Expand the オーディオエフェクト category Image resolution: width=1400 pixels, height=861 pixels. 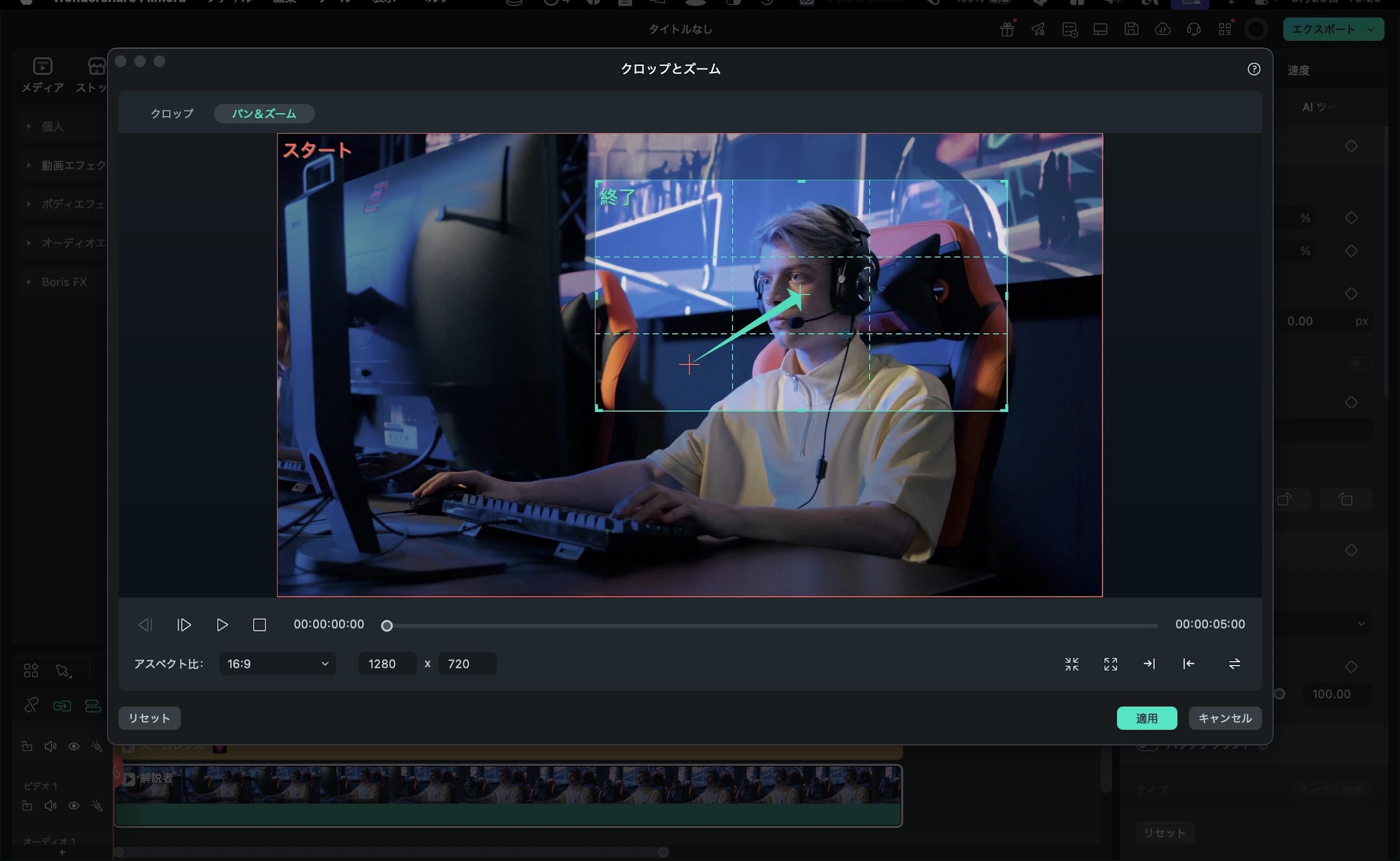tap(29, 242)
